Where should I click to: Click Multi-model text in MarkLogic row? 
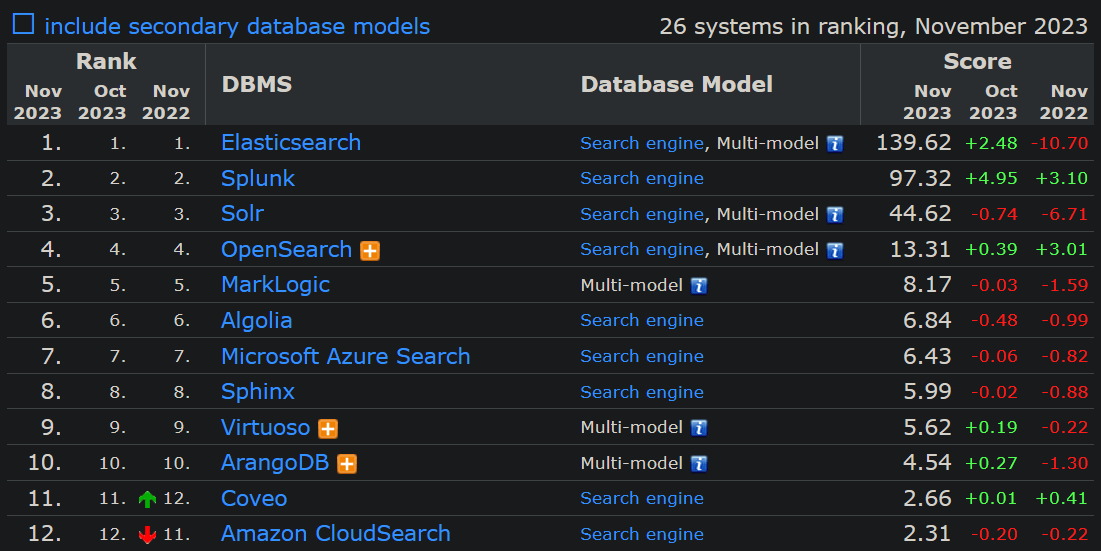(x=631, y=286)
